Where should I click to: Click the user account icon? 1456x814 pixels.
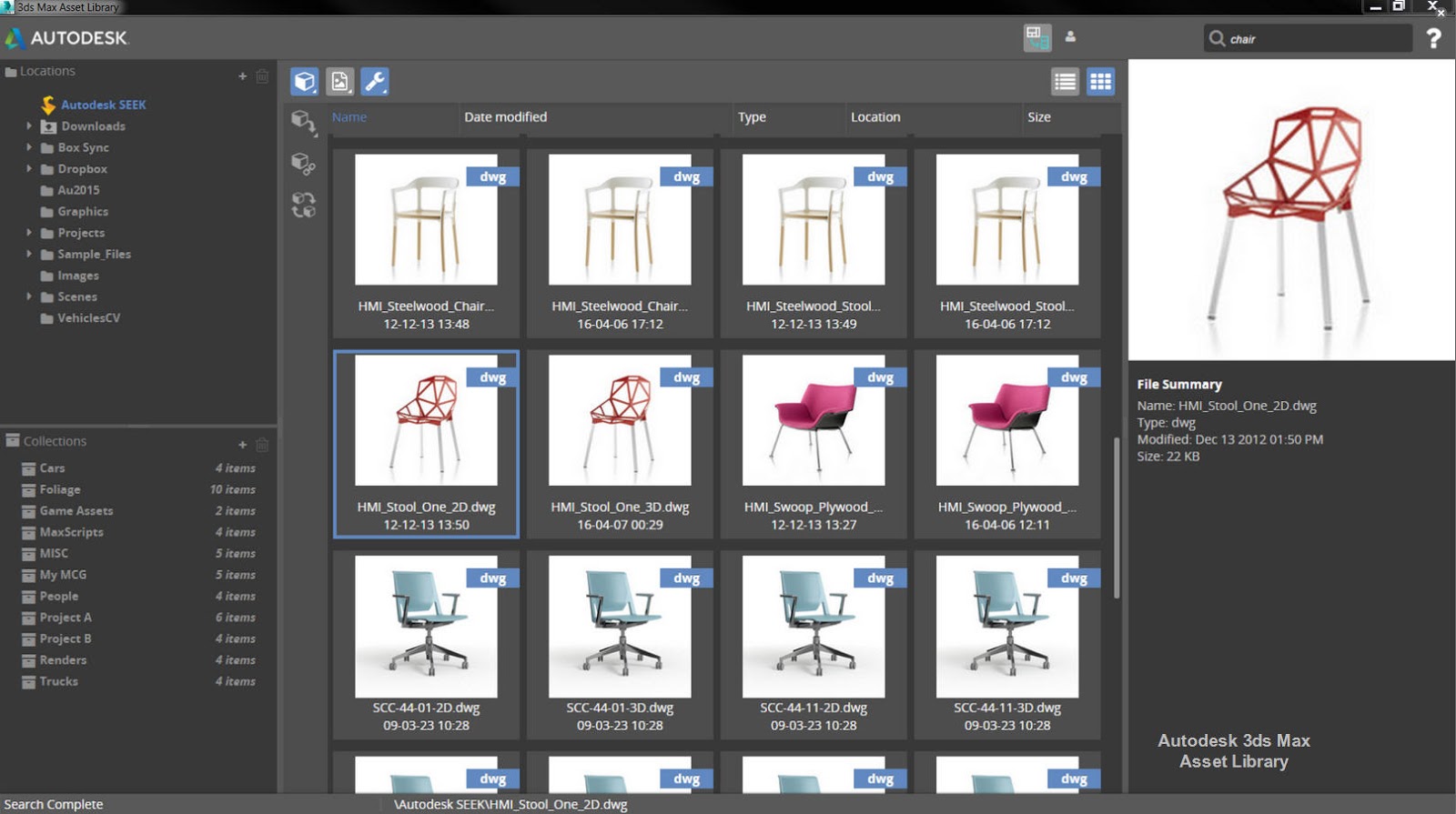coord(1070,37)
